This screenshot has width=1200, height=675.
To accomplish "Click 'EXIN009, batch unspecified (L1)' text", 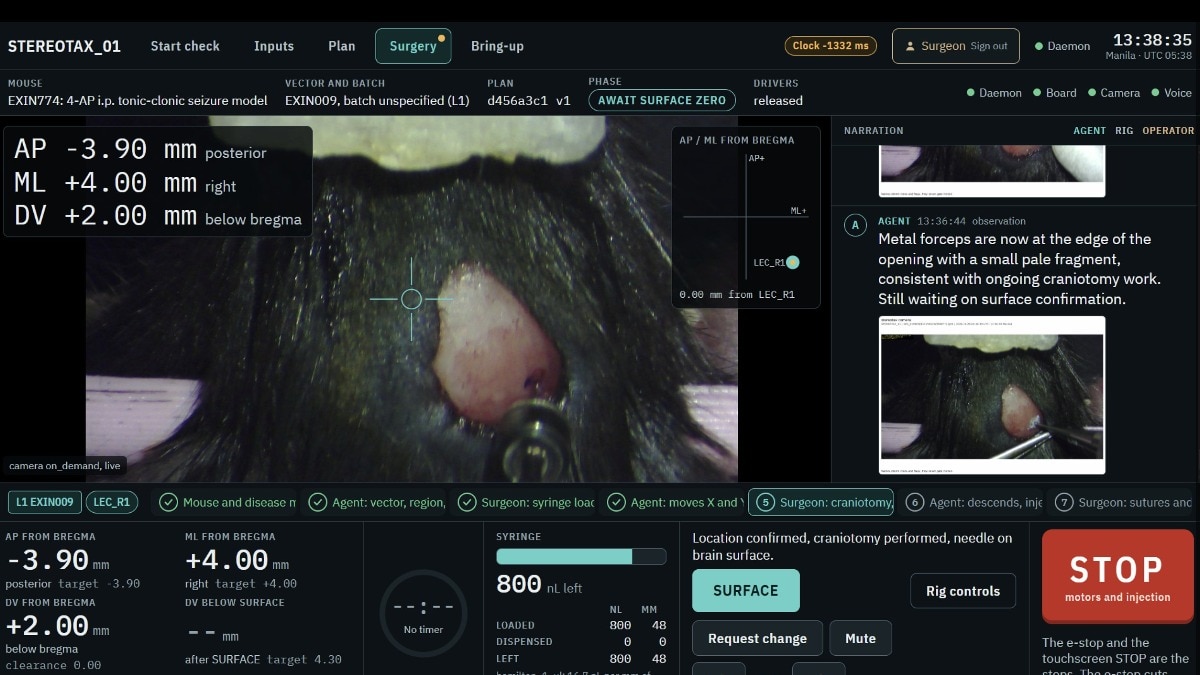I will (x=377, y=100).
